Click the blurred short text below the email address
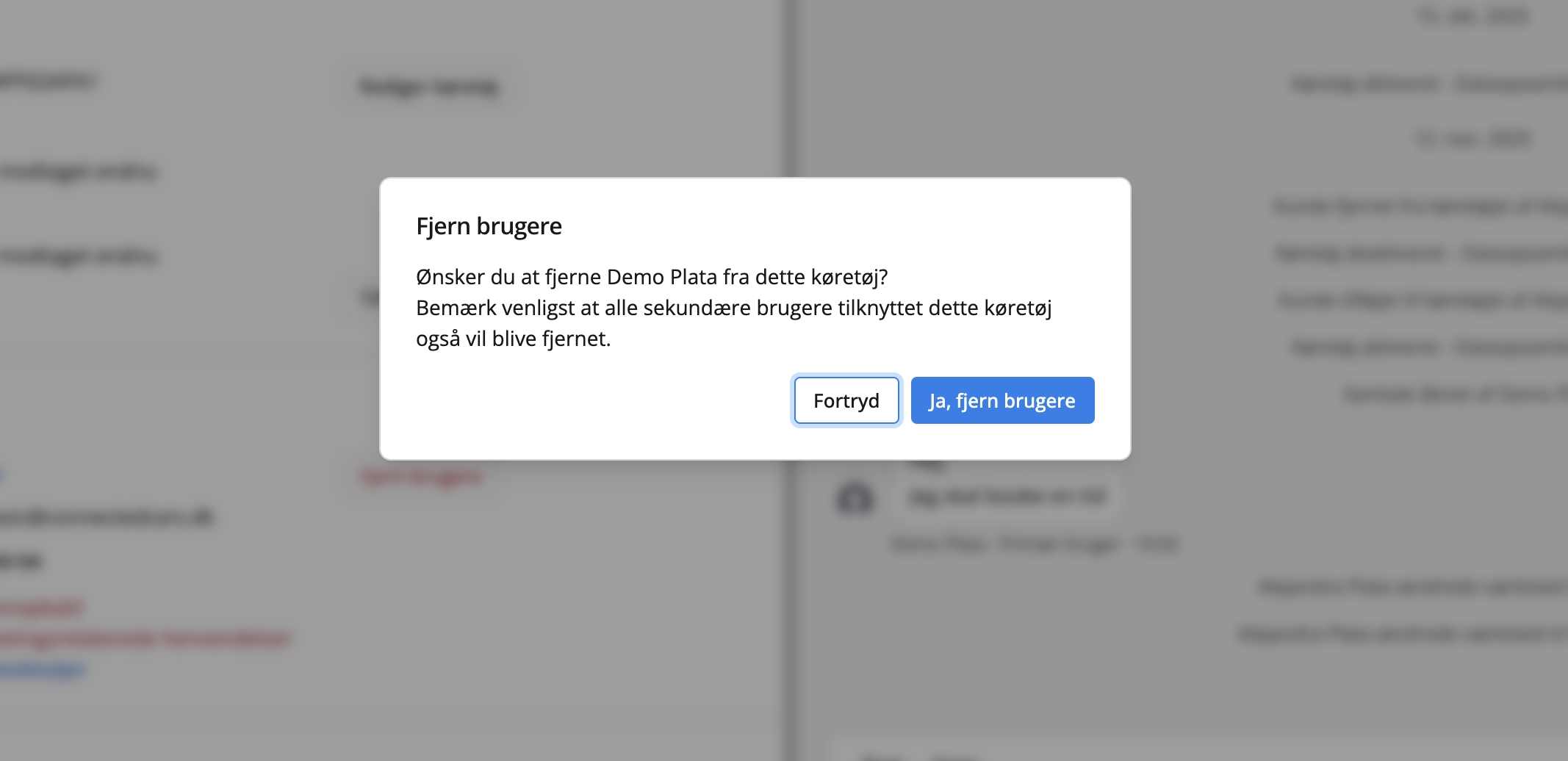The image size is (1568, 761). tap(21, 562)
